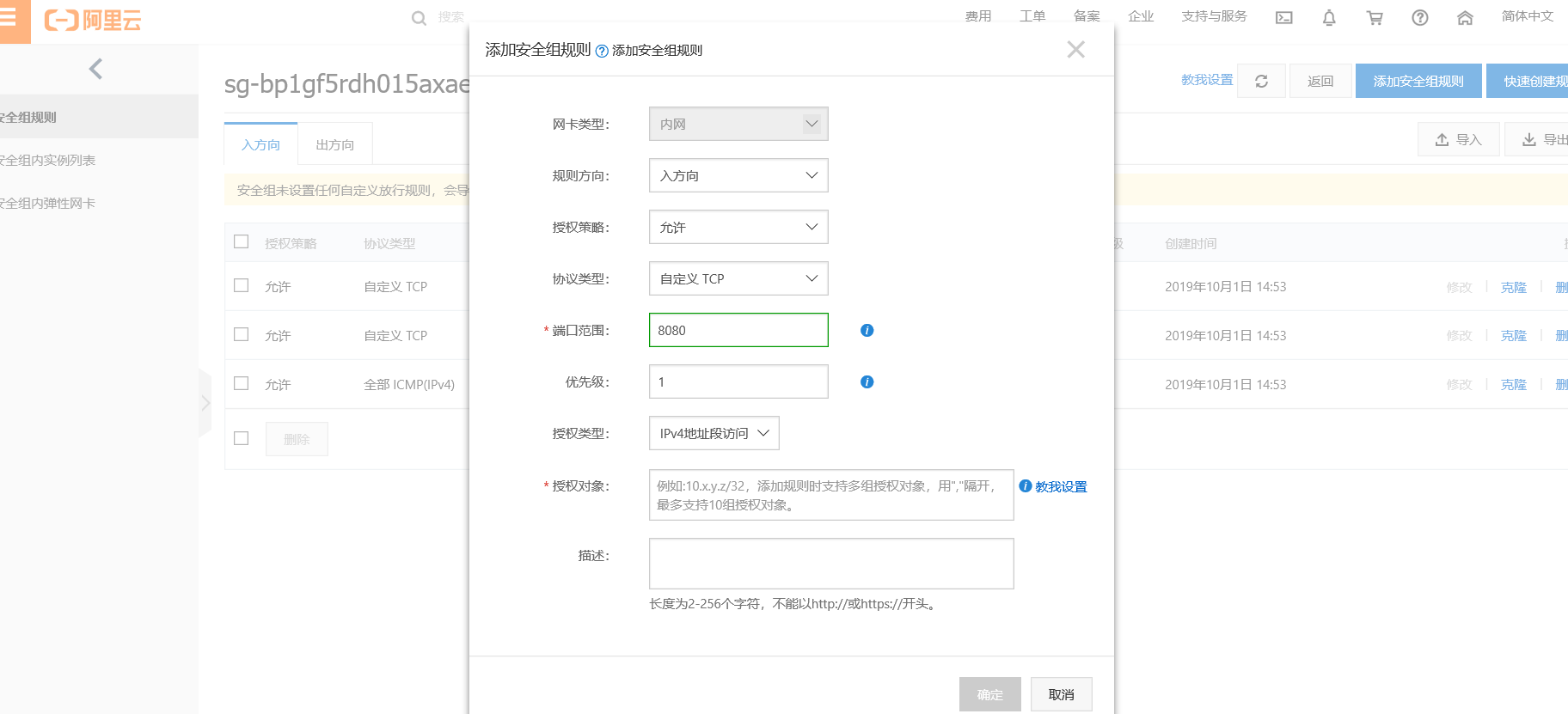Click the help question mark icon in header
This screenshot has height=714, width=1568.
[1420, 17]
